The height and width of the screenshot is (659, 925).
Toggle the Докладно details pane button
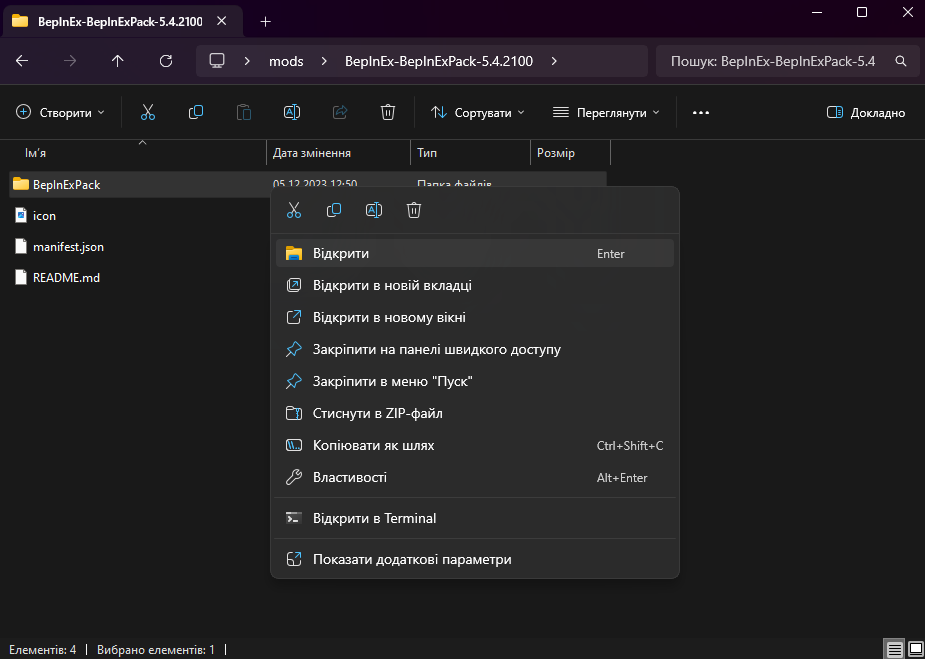[x=866, y=112]
